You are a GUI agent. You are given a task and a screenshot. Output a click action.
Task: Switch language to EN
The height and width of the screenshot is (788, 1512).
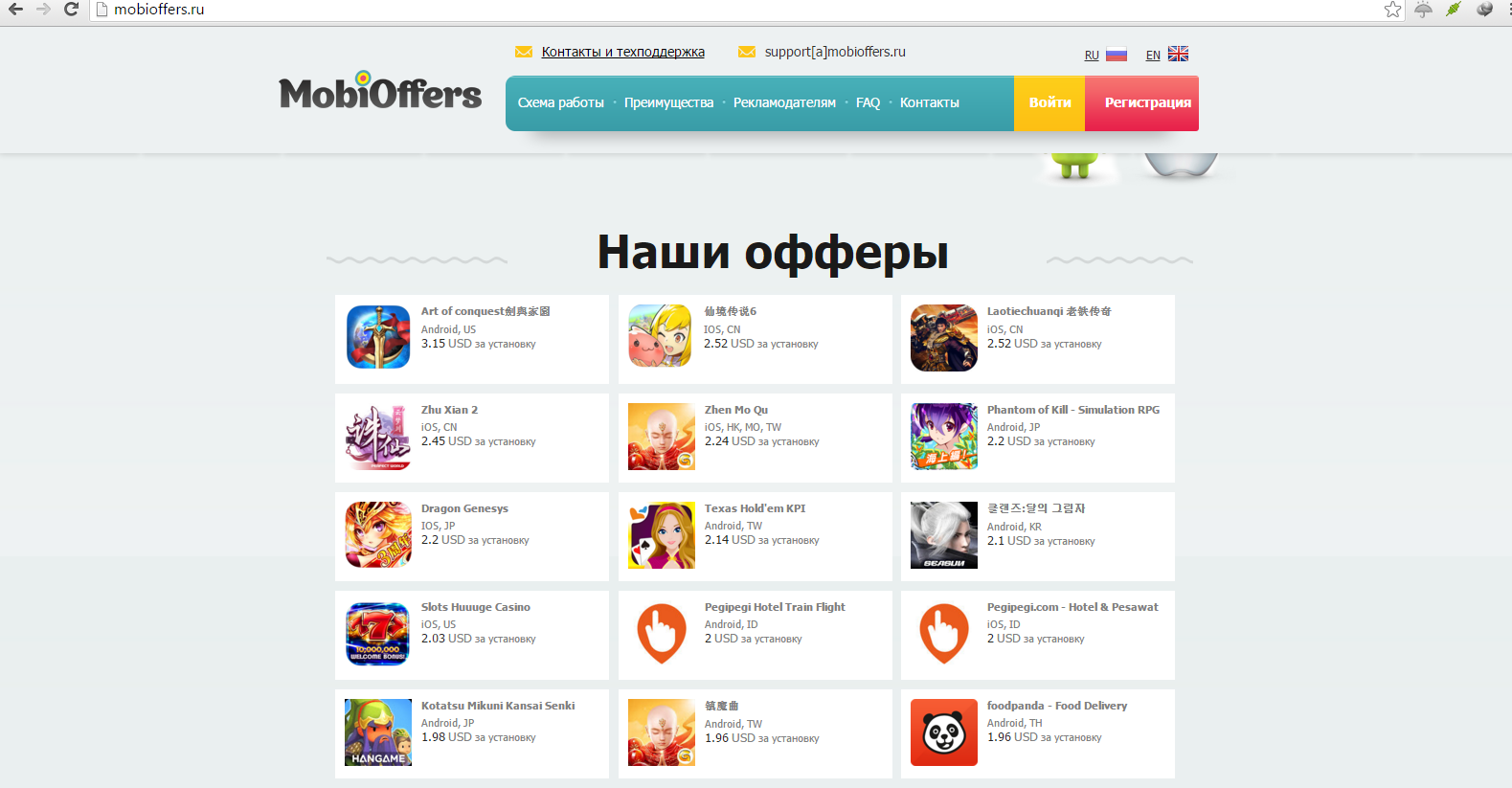click(x=1153, y=56)
